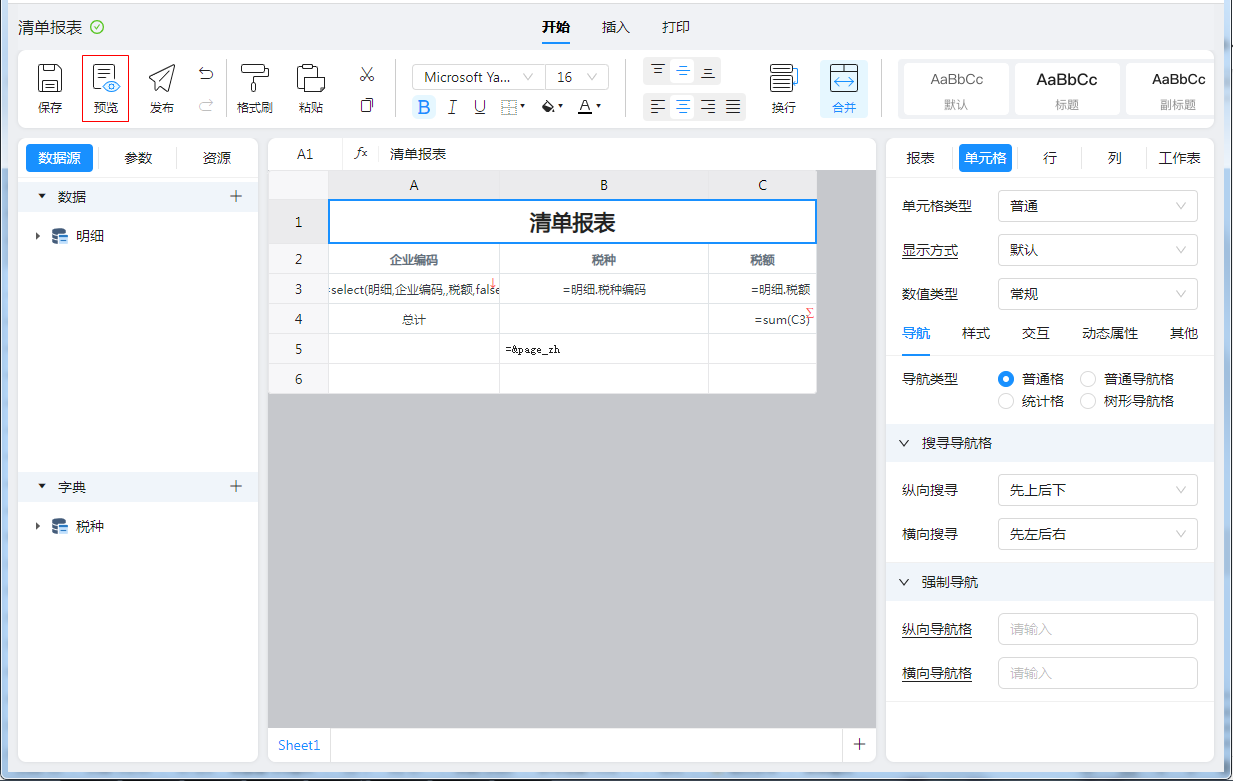Click the cut scissors icon
The width and height of the screenshot is (1233, 781).
[x=367, y=74]
